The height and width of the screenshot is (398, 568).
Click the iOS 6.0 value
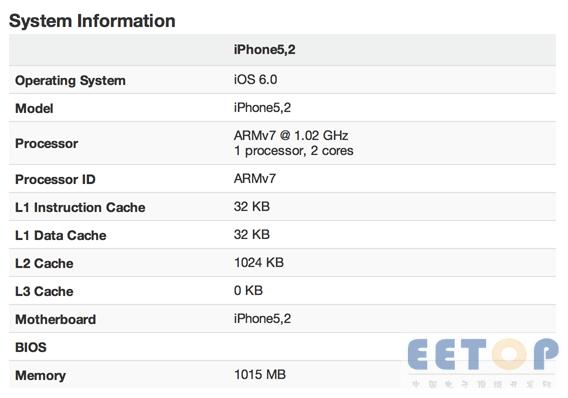click(x=255, y=79)
